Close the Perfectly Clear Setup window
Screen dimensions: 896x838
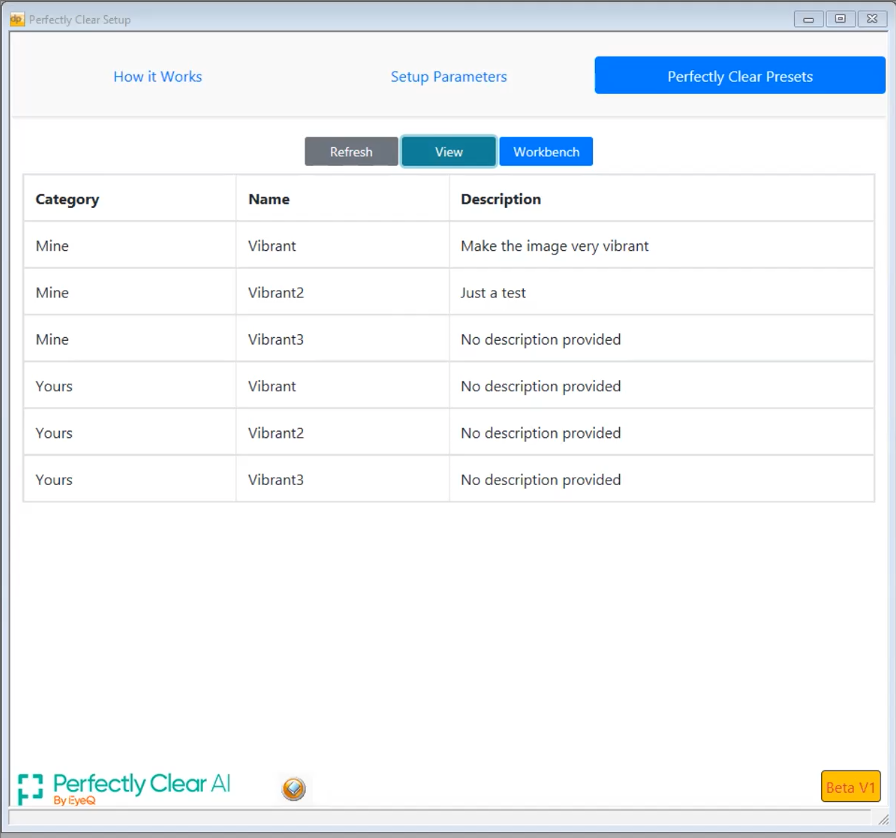point(872,19)
